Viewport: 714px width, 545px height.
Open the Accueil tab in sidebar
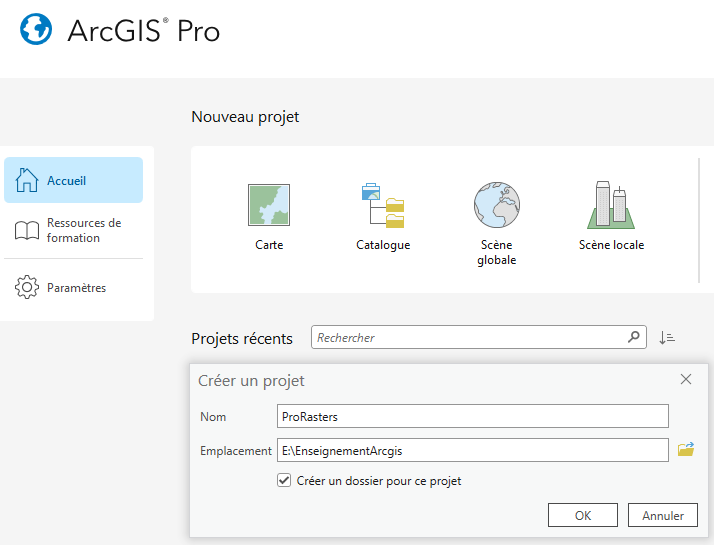point(73,181)
